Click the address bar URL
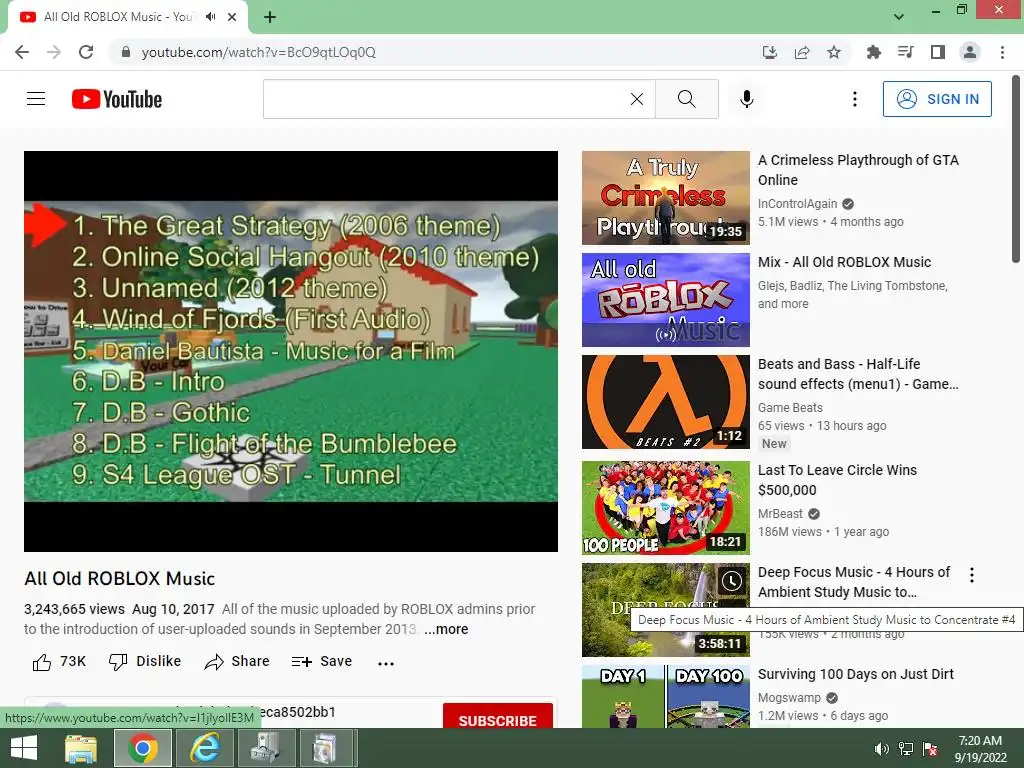1024x768 pixels. point(259,52)
